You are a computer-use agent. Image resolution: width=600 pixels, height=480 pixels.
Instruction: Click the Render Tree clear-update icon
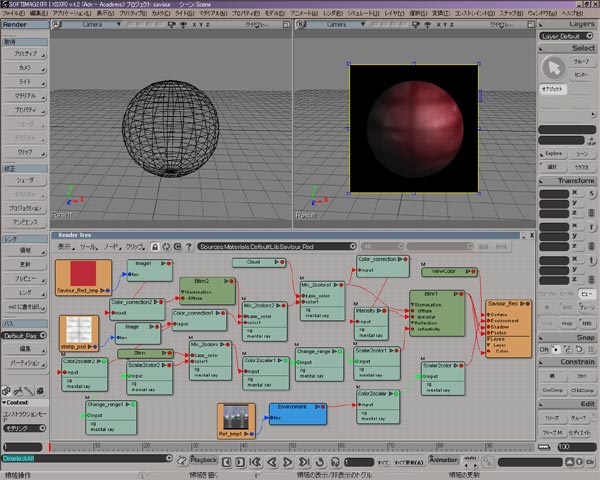177,247
